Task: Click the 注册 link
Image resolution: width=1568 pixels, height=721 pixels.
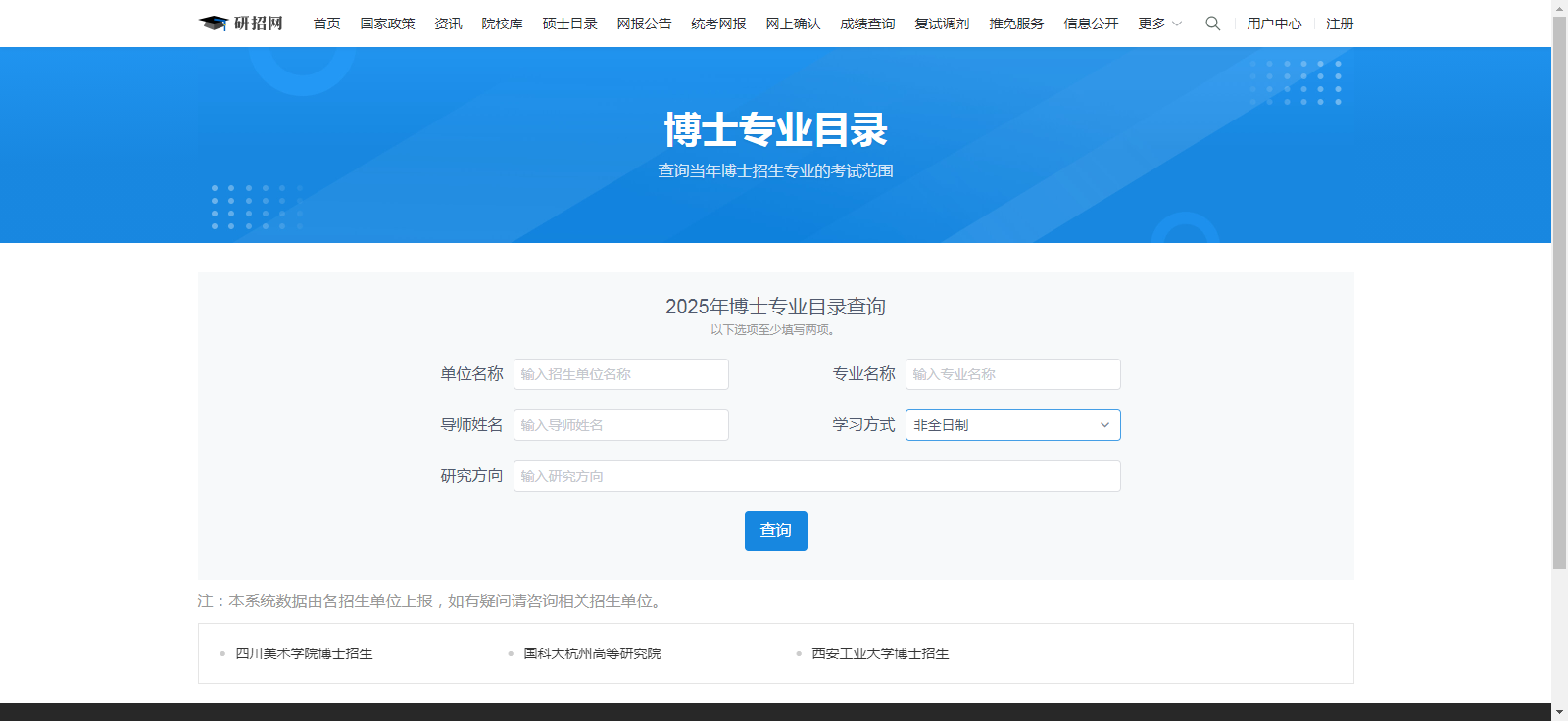Action: click(x=1340, y=24)
